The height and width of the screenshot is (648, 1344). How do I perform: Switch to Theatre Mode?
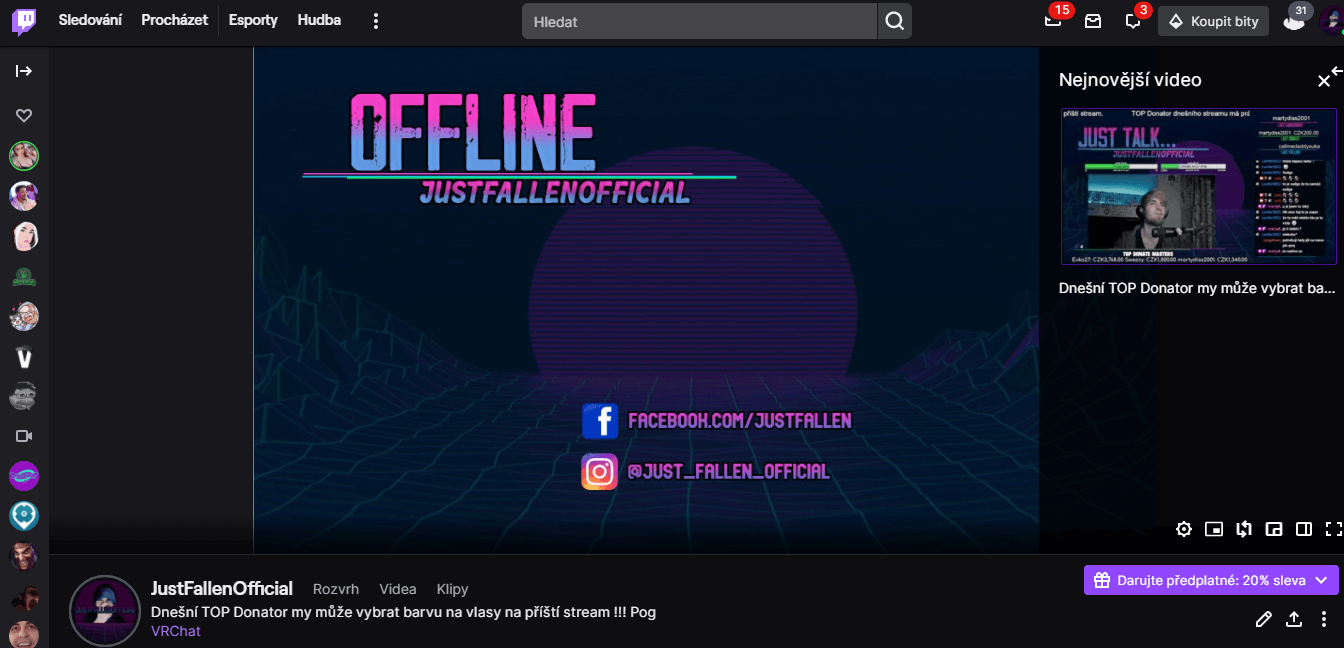point(1303,529)
